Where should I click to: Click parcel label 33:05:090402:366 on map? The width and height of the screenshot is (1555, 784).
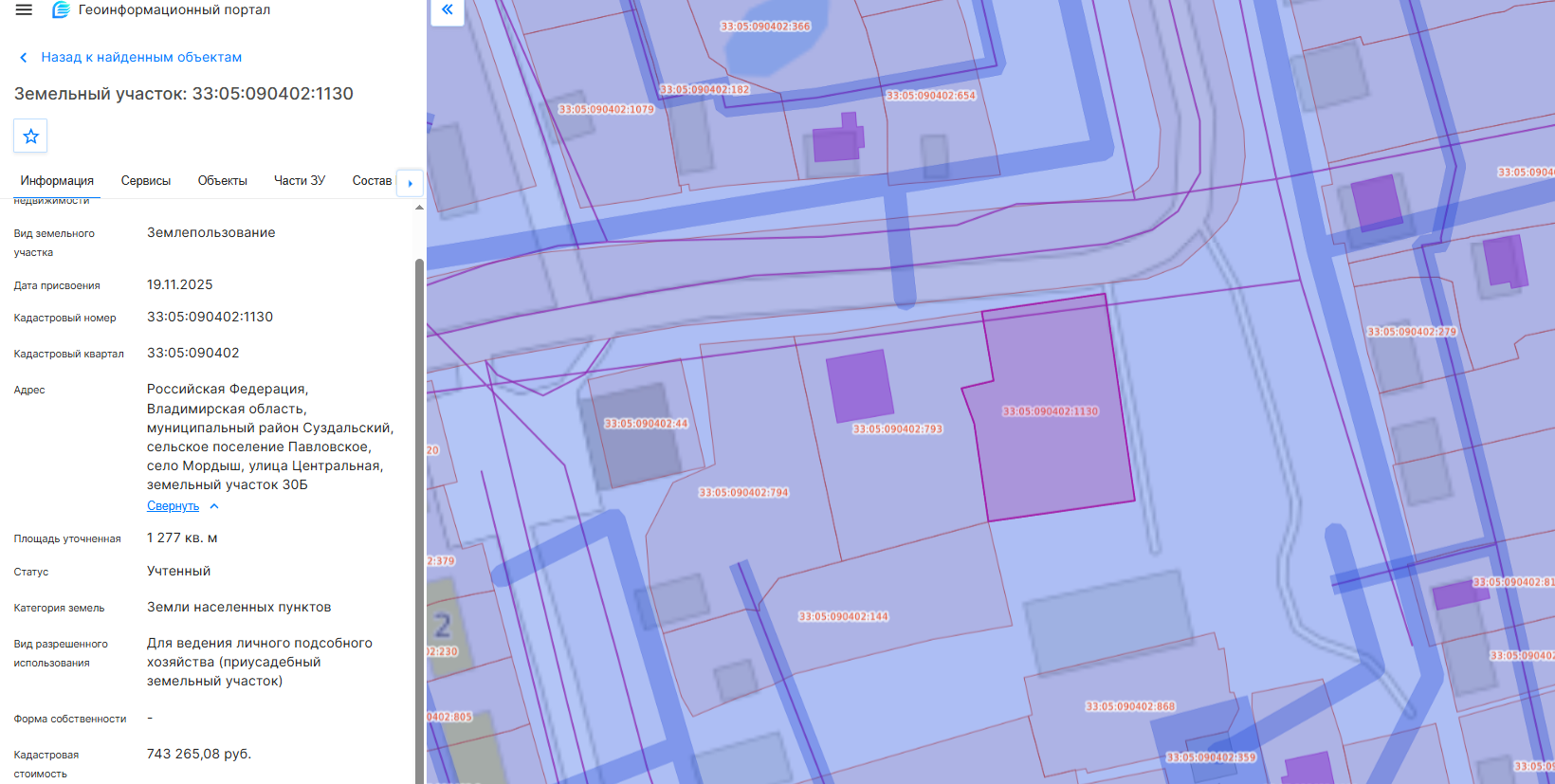click(766, 27)
